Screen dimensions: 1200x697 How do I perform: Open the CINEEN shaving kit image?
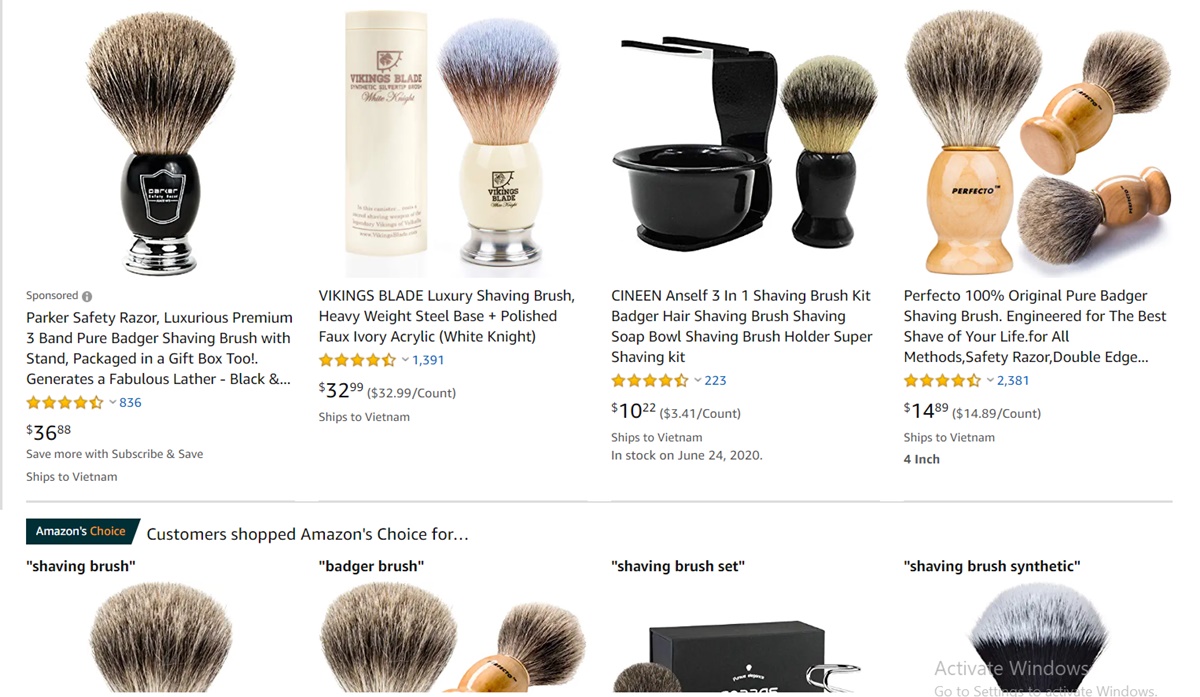pos(744,144)
